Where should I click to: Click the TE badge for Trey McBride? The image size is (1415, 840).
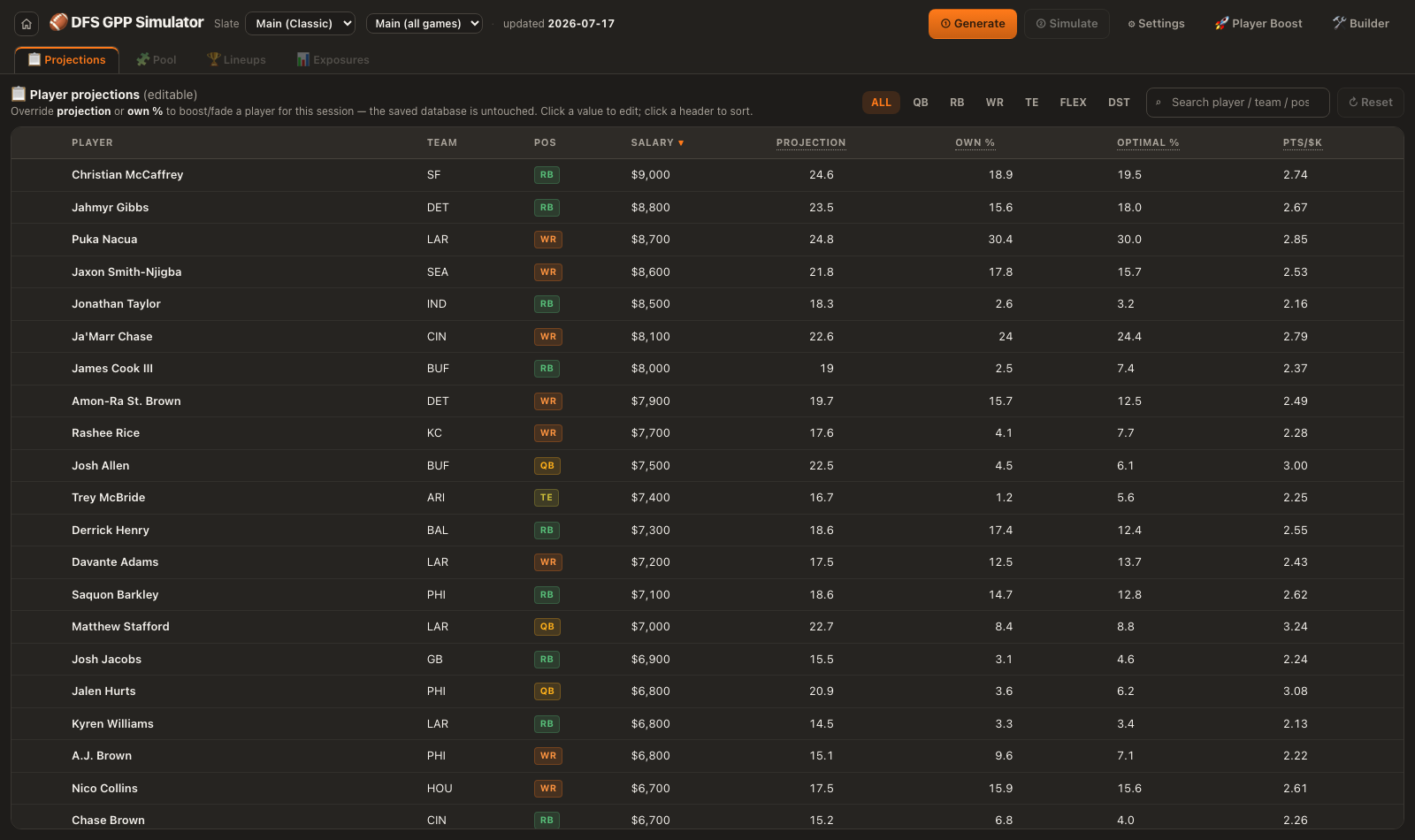[547, 498]
